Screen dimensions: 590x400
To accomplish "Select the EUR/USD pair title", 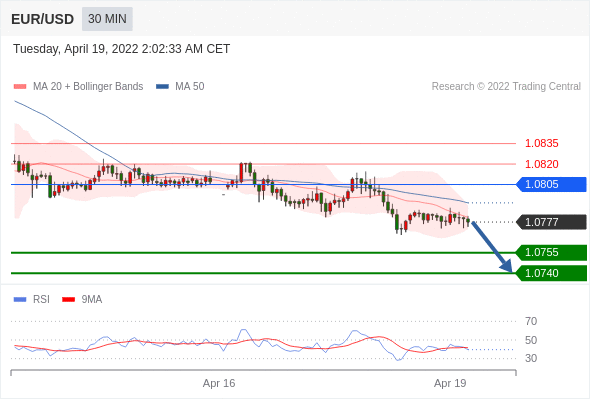I will (43, 19).
